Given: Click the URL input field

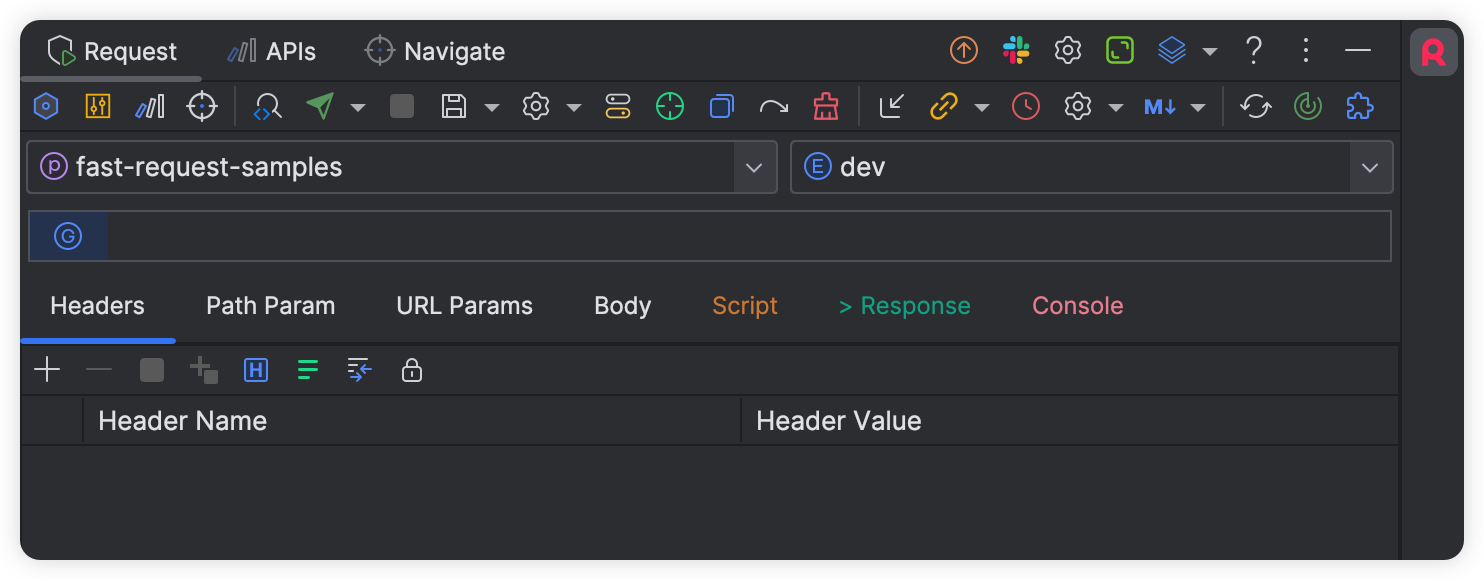Looking at the screenshot, I should click(x=745, y=237).
